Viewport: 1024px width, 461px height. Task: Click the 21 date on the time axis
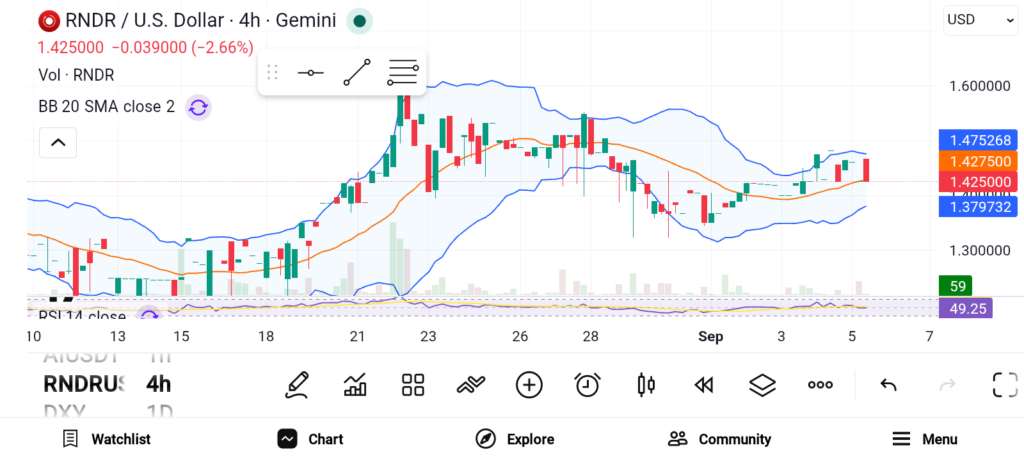coord(357,337)
